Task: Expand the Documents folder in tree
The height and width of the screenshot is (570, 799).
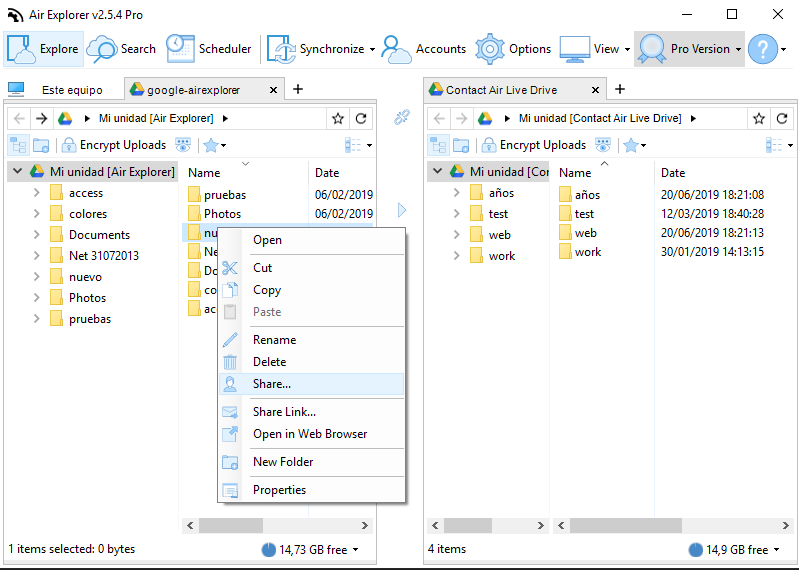Action: 37,234
